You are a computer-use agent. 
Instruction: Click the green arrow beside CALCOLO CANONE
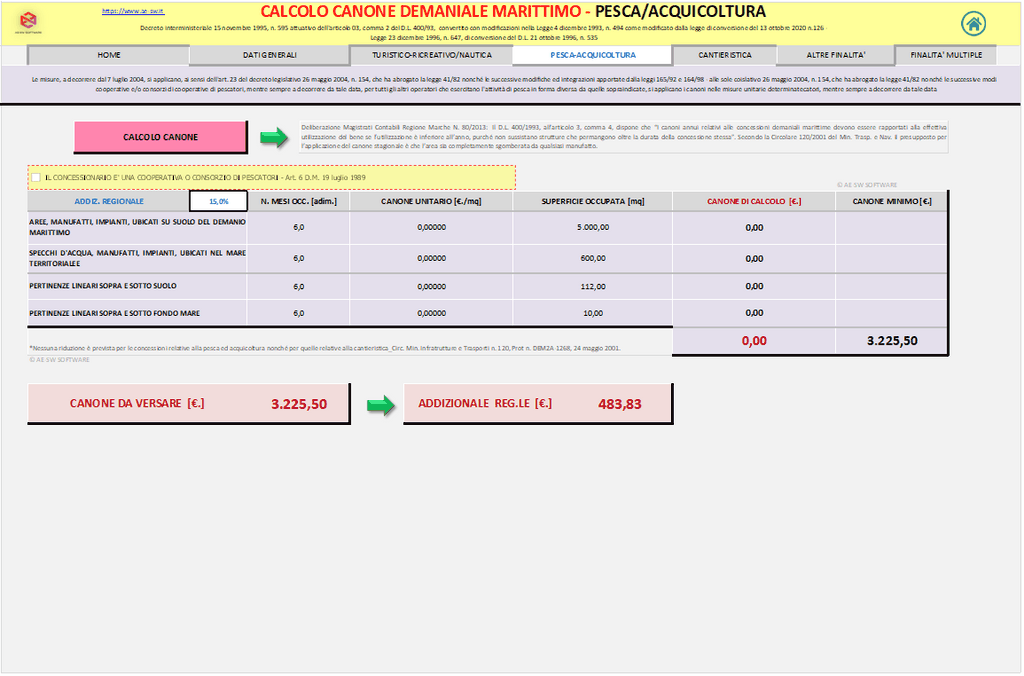point(273,137)
